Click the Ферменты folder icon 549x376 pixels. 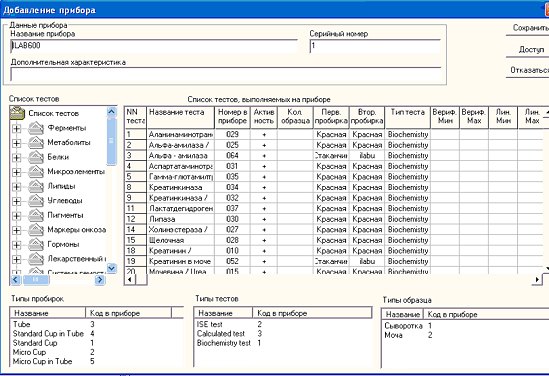(36, 128)
